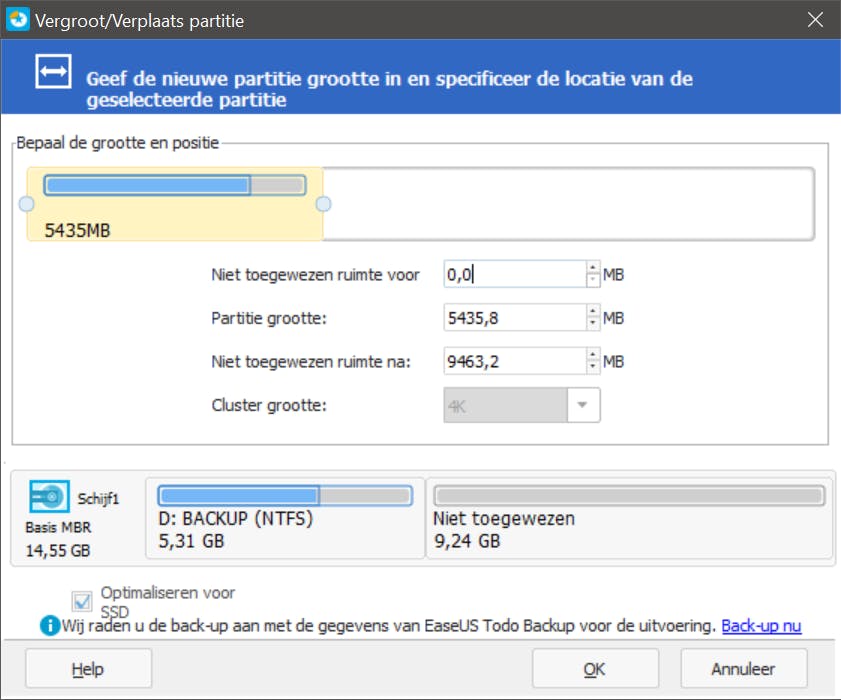Screen dimensions: 841x700
Task: Click the Schijf1 disk icon
Action: point(49,497)
